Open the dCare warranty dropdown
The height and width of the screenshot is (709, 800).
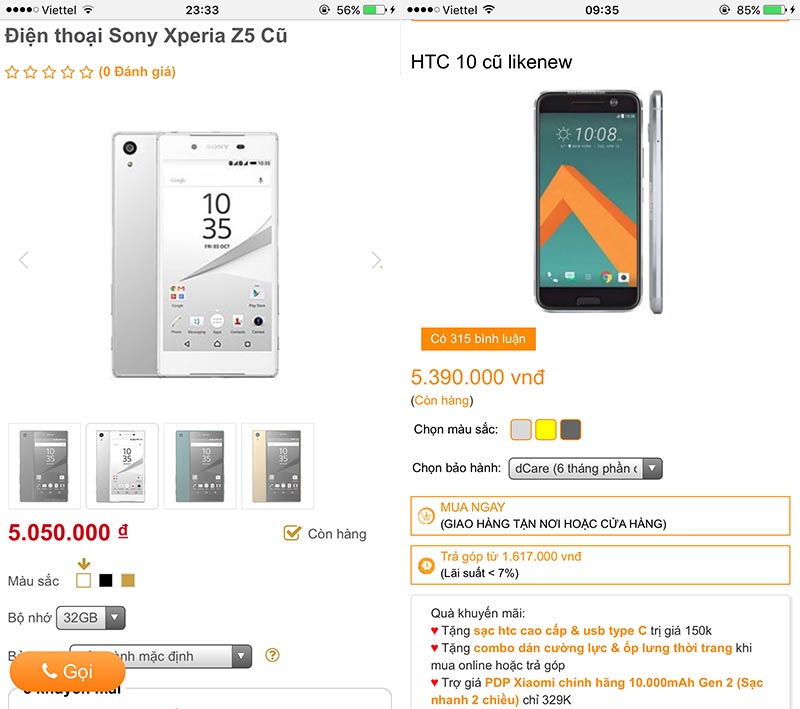pos(585,468)
